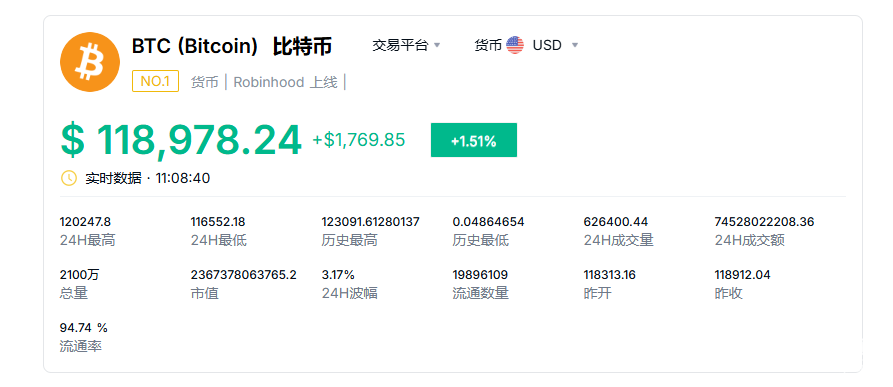893x387 pixels.
Task: Click the 历史最高 value 123091.61280137
Action: (370, 222)
